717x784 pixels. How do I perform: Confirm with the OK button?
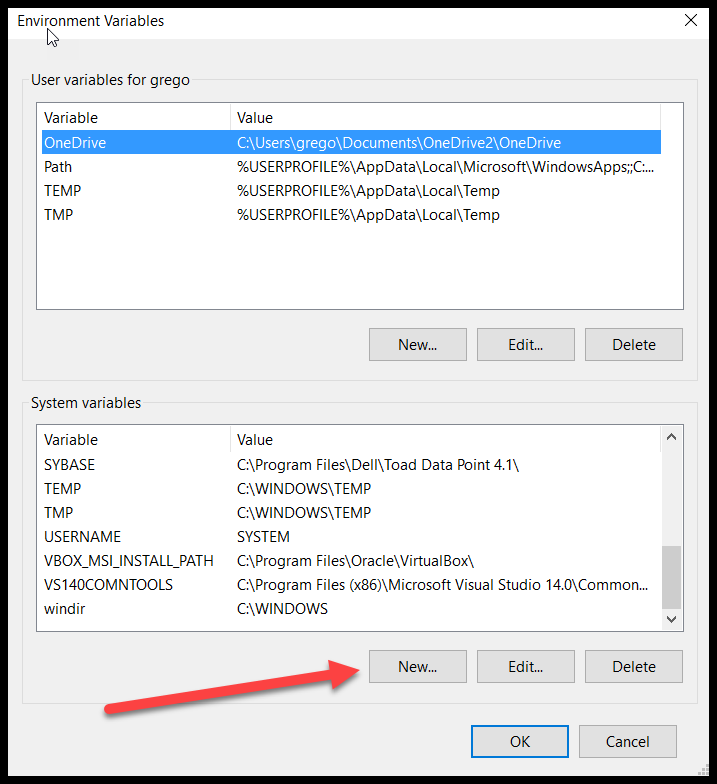click(520, 742)
